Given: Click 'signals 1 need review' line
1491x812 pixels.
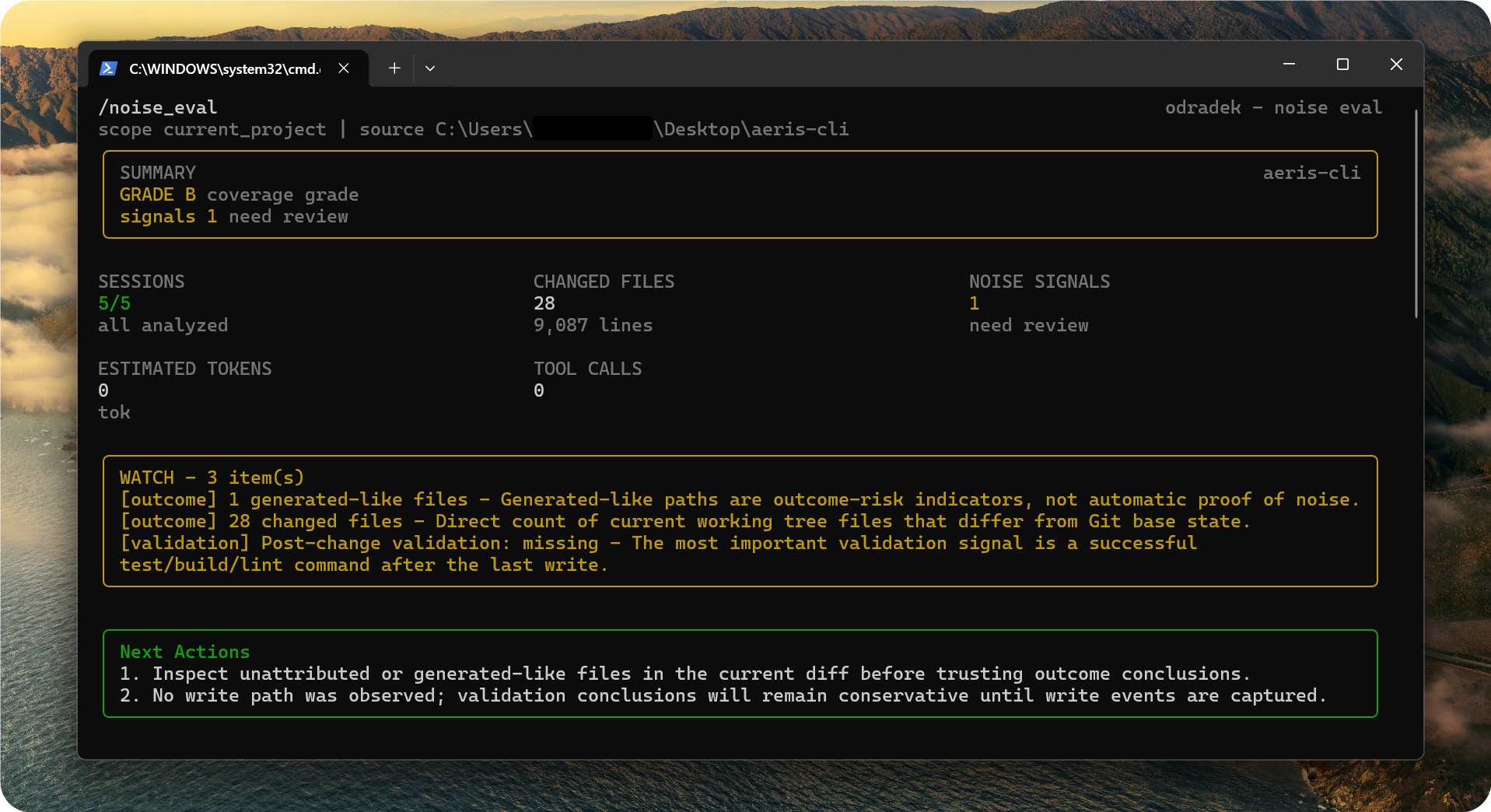Looking at the screenshot, I should click(234, 216).
